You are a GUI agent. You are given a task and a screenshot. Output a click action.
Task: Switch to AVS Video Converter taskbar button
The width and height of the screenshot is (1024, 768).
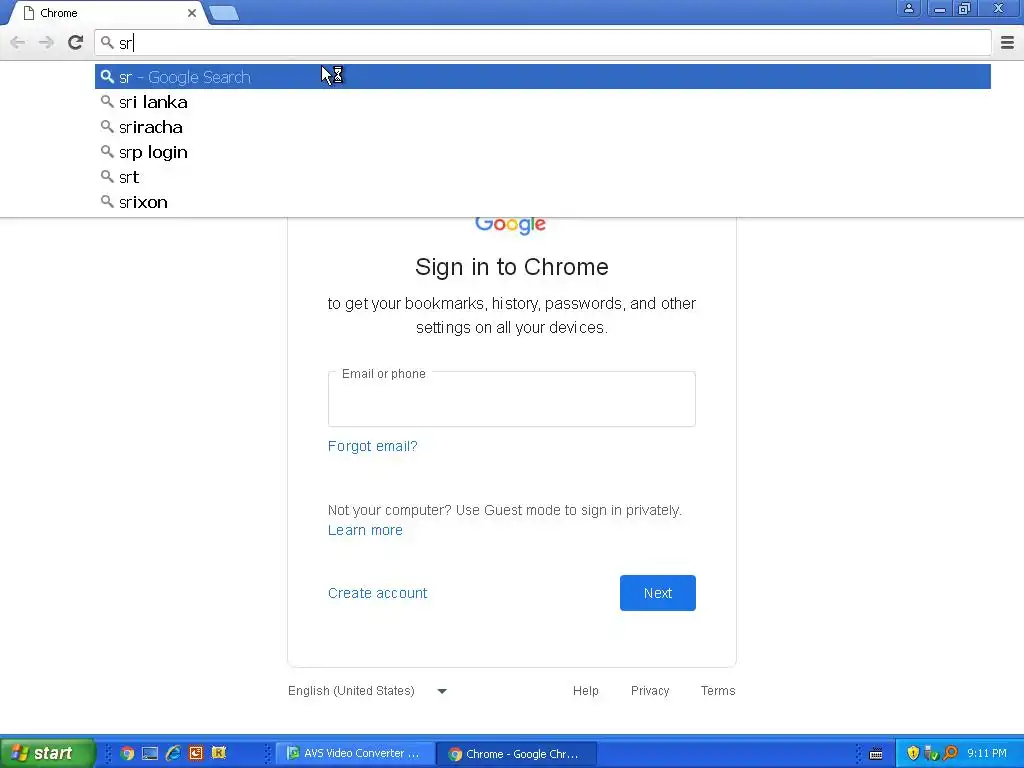point(355,754)
